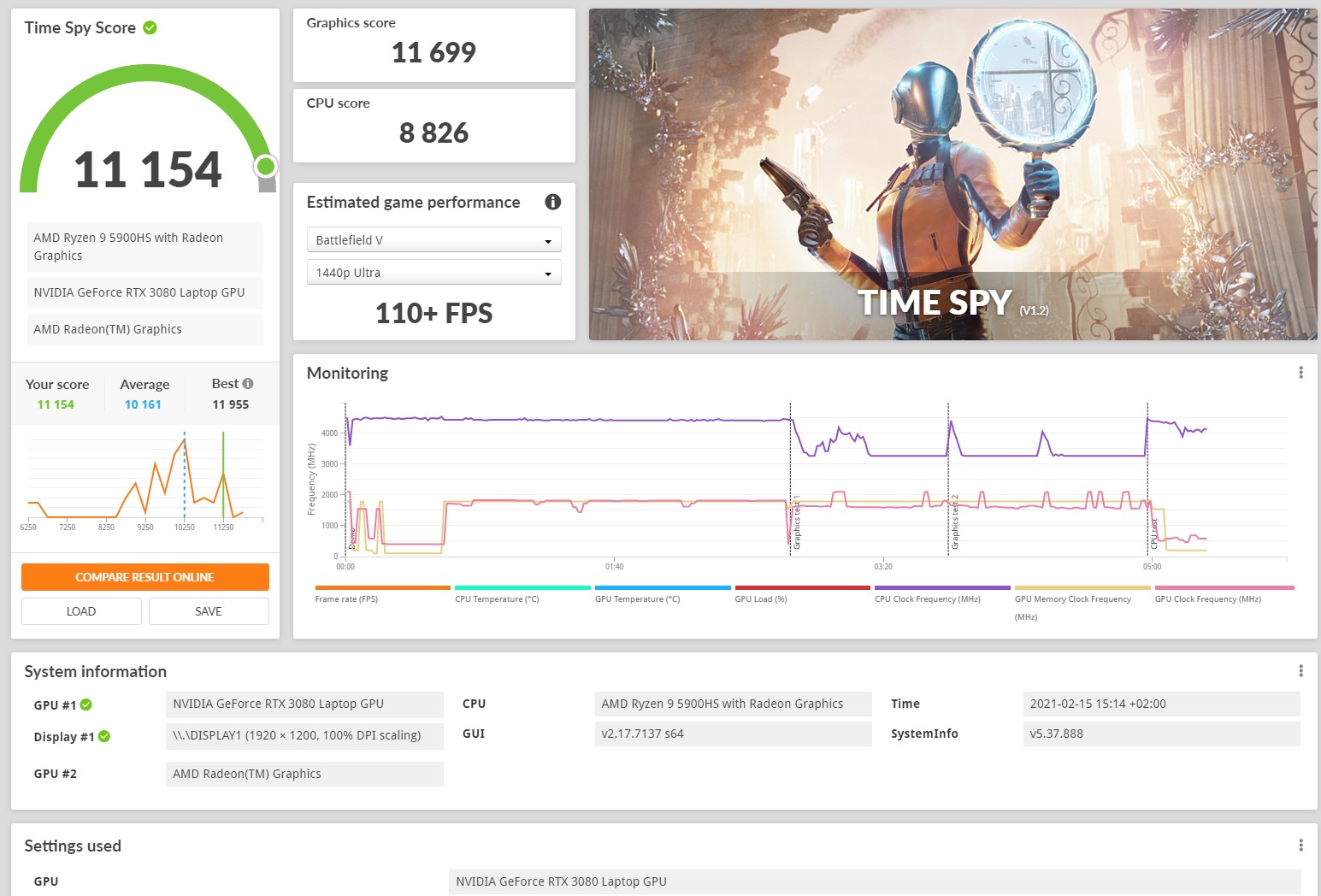Click the SAVE button

[209, 611]
